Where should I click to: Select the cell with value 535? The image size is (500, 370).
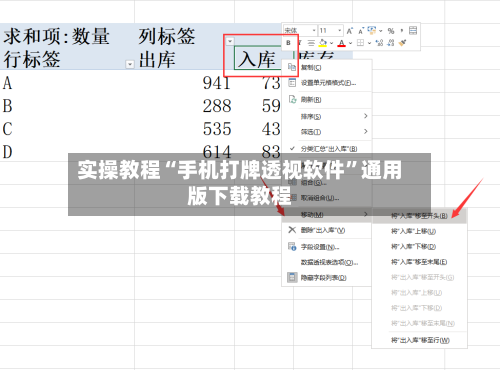coord(184,129)
